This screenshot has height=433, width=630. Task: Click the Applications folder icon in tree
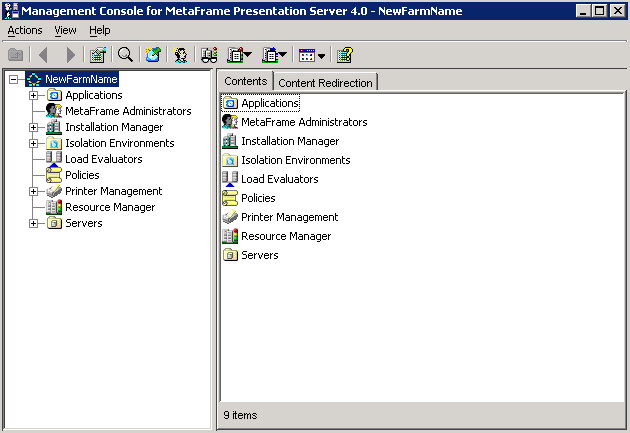54,95
